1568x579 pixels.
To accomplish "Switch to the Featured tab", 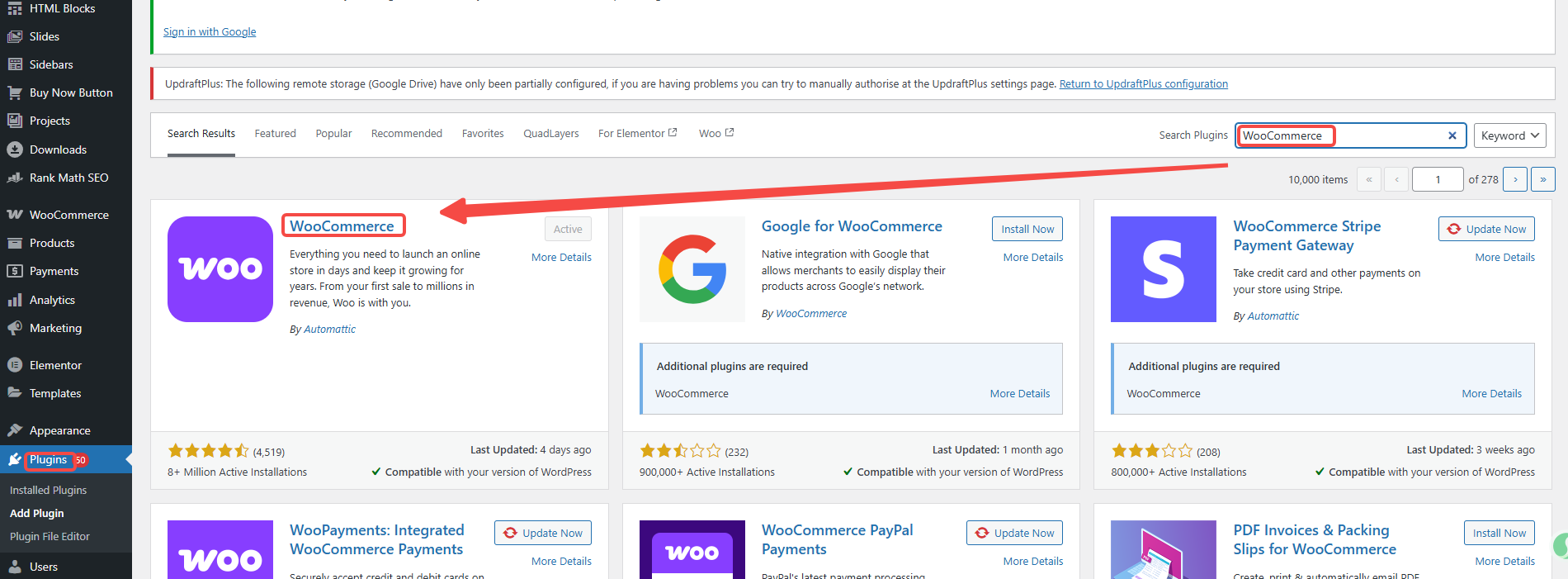I will coord(275,134).
